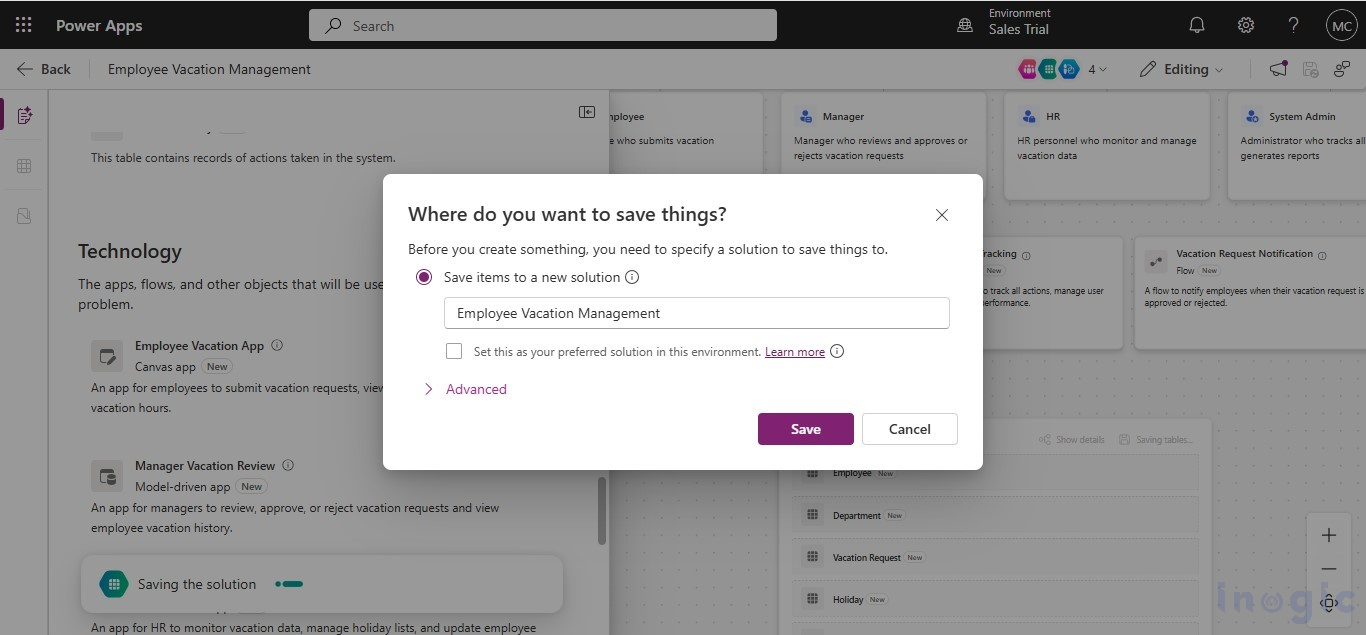Expand the Advanced section
Viewport: 1366px width, 635px height.
coord(465,389)
